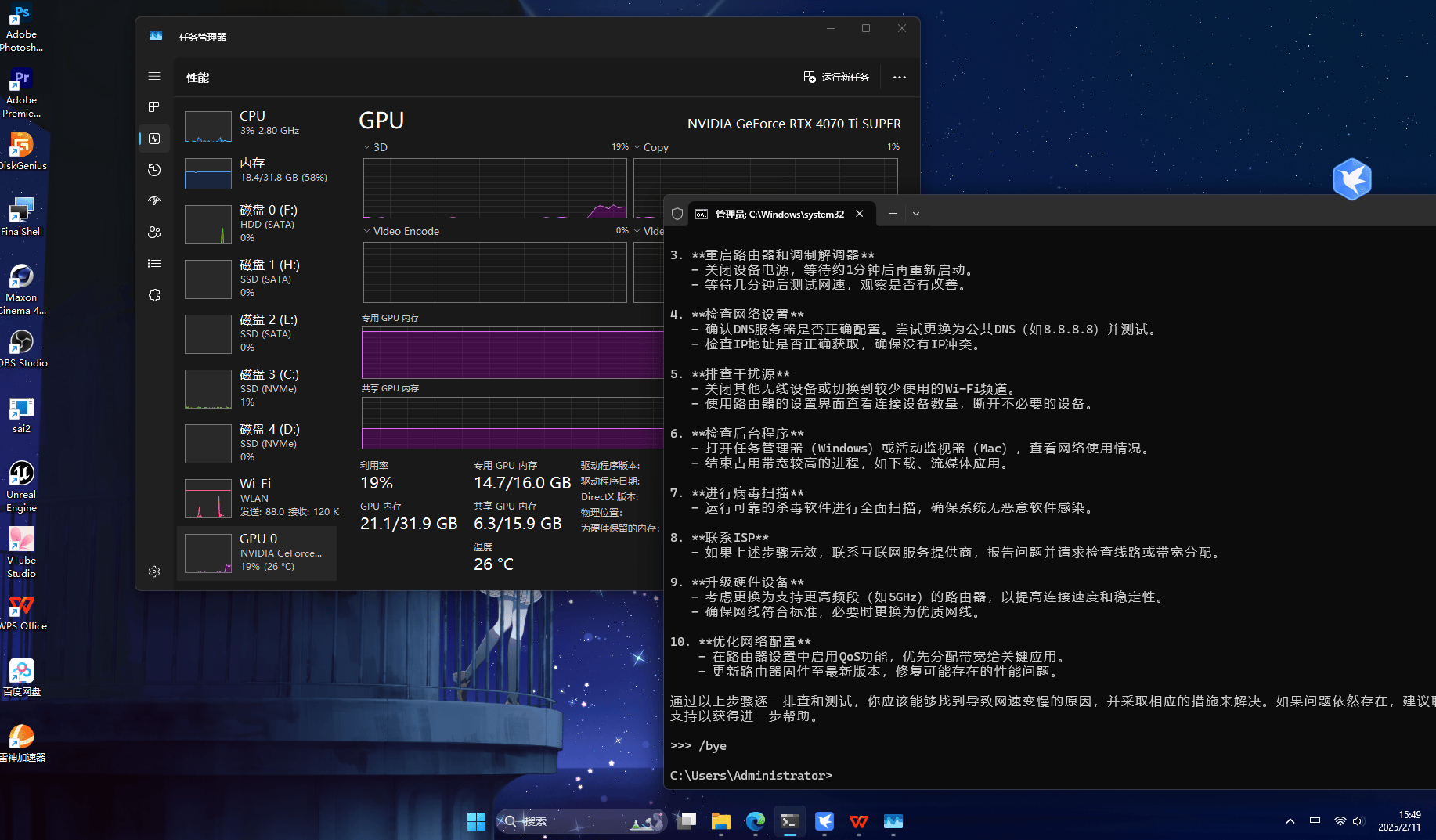Select the 内存 memory performance item

[x=258, y=170]
